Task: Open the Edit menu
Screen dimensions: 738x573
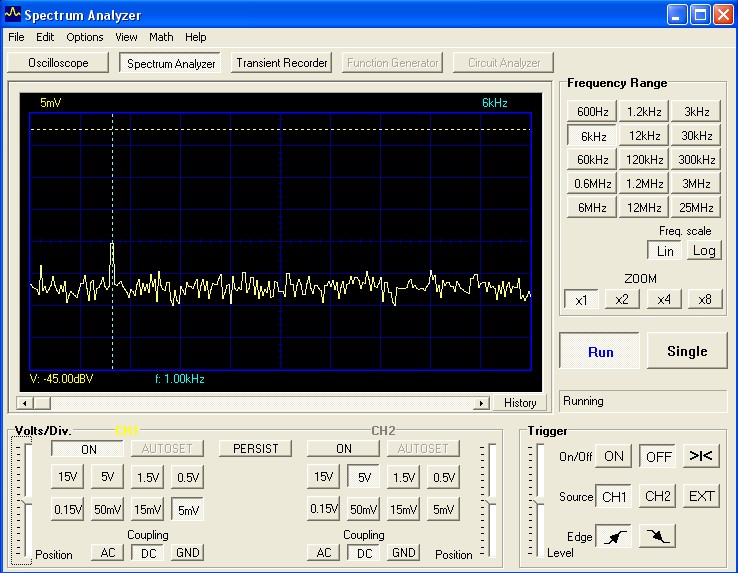Action: click(x=45, y=37)
